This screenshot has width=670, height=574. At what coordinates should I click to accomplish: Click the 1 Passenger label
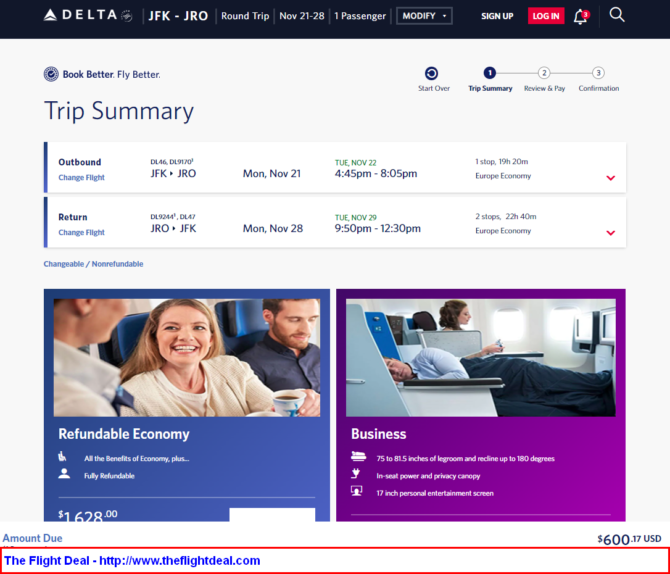(360, 16)
